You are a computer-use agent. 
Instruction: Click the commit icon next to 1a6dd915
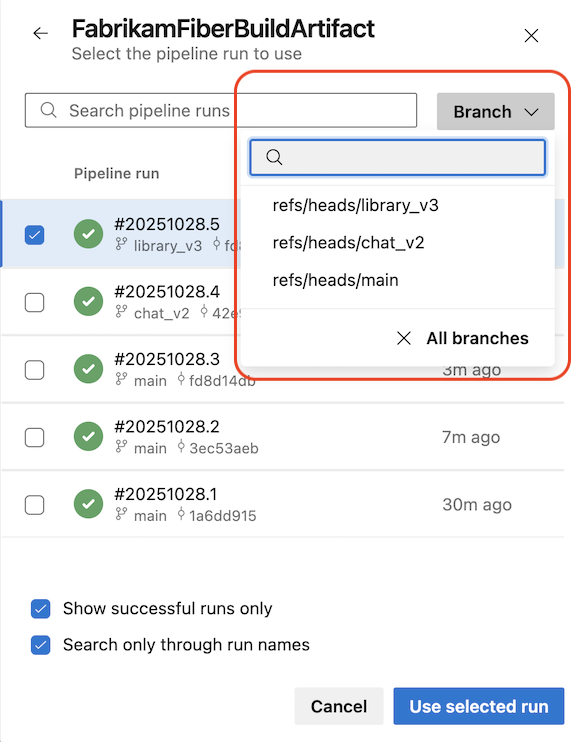click(181, 514)
